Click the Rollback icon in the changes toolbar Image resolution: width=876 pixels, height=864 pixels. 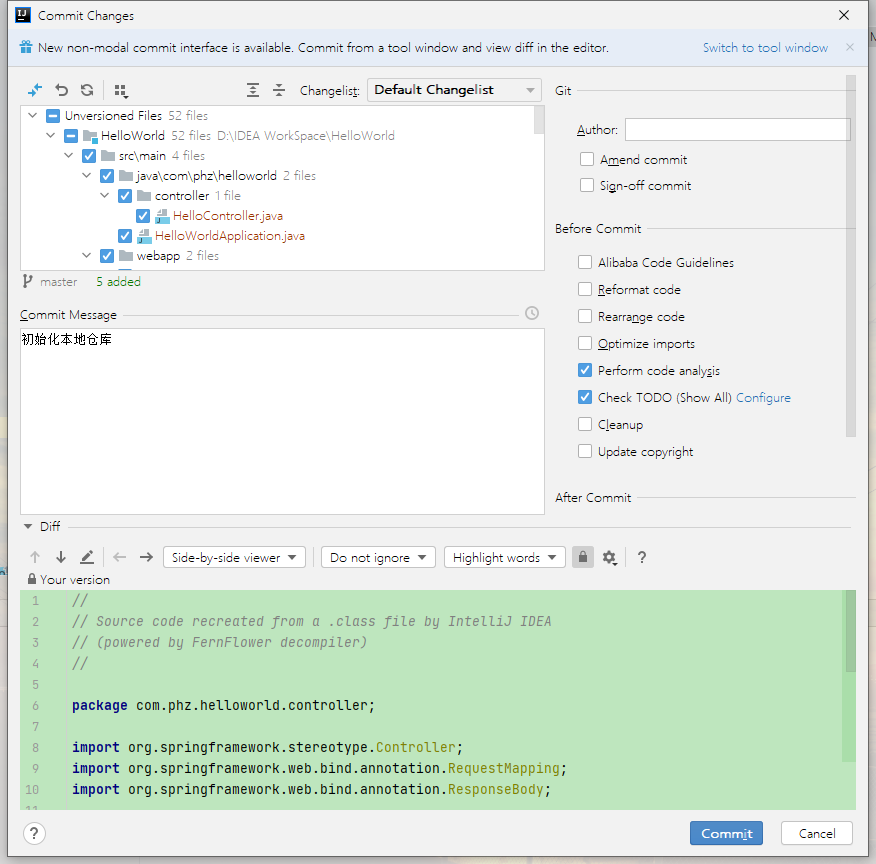(x=61, y=90)
